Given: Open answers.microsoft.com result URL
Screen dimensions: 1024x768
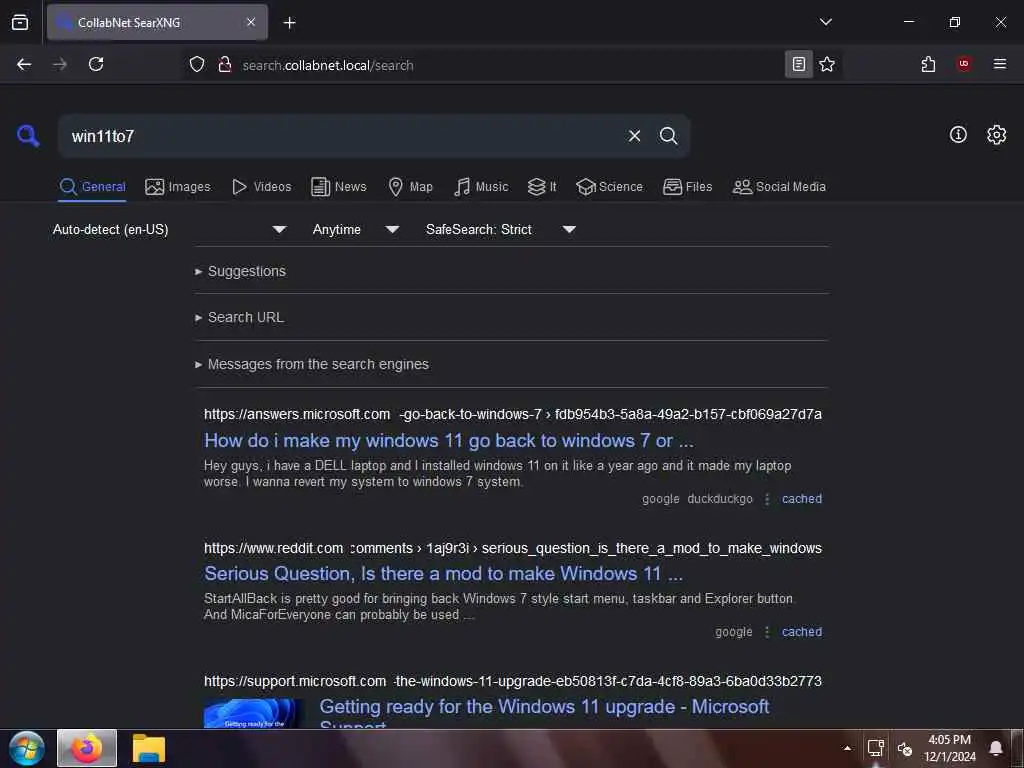Looking at the screenshot, I should pyautogui.click(x=513, y=414).
